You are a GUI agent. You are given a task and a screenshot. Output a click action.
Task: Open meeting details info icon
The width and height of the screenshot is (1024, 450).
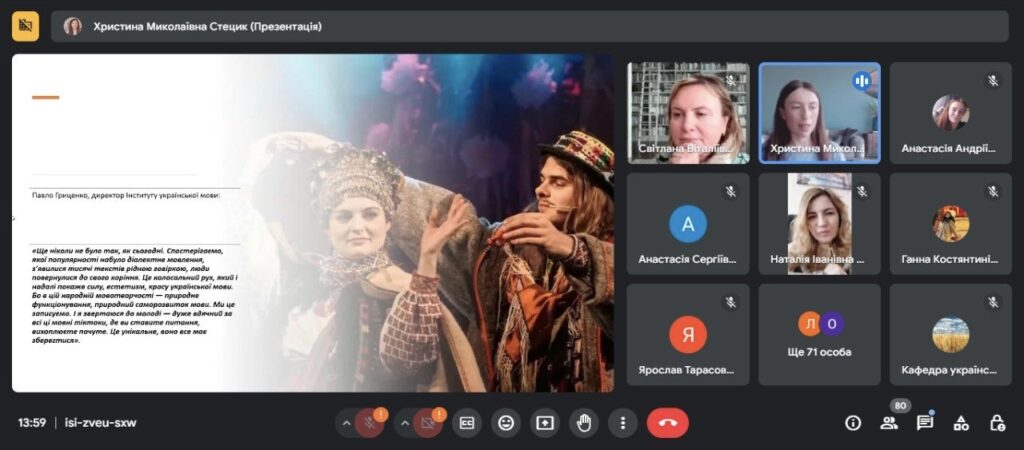(853, 423)
